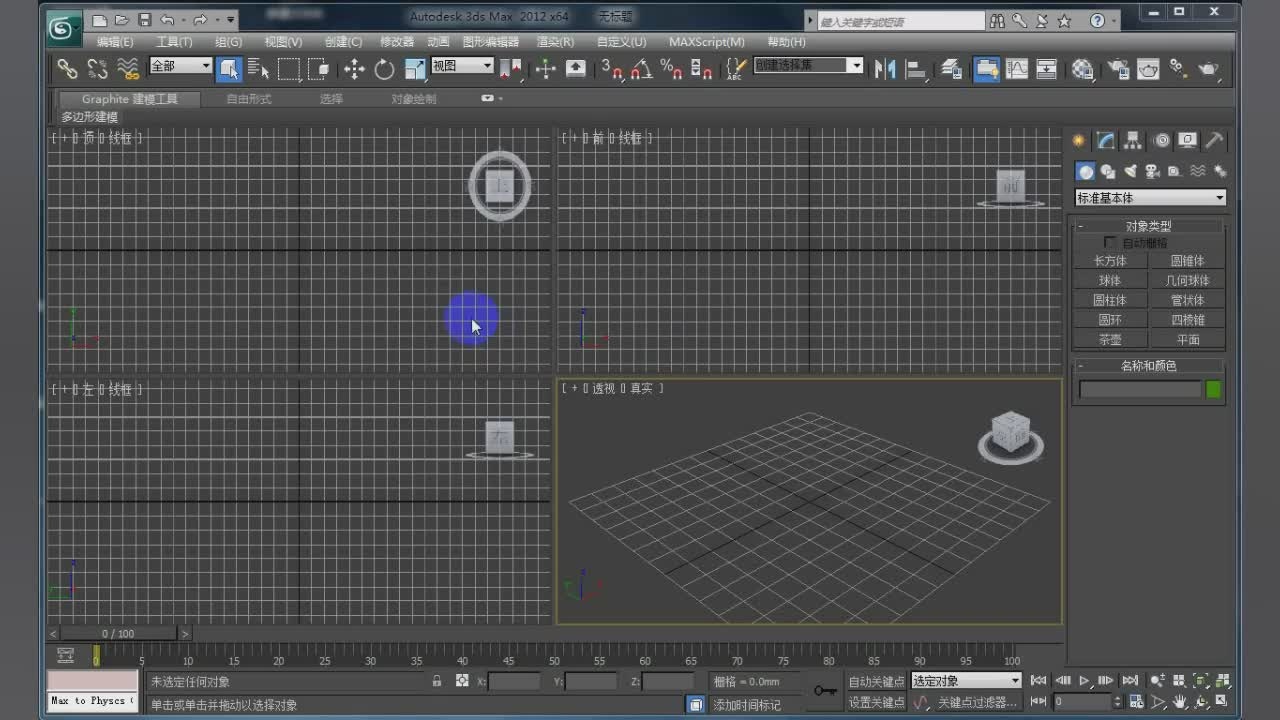1280x720 pixels.
Task: Open the MAXScript(M) menu
Action: tap(707, 42)
